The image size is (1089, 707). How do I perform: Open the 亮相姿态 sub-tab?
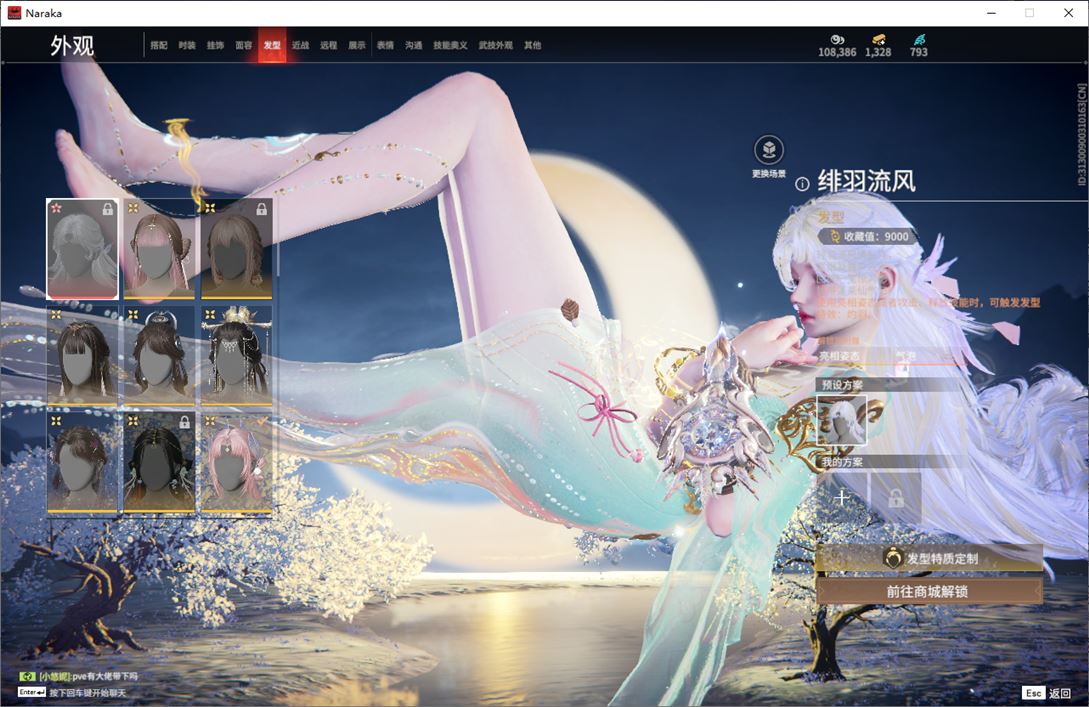840,356
